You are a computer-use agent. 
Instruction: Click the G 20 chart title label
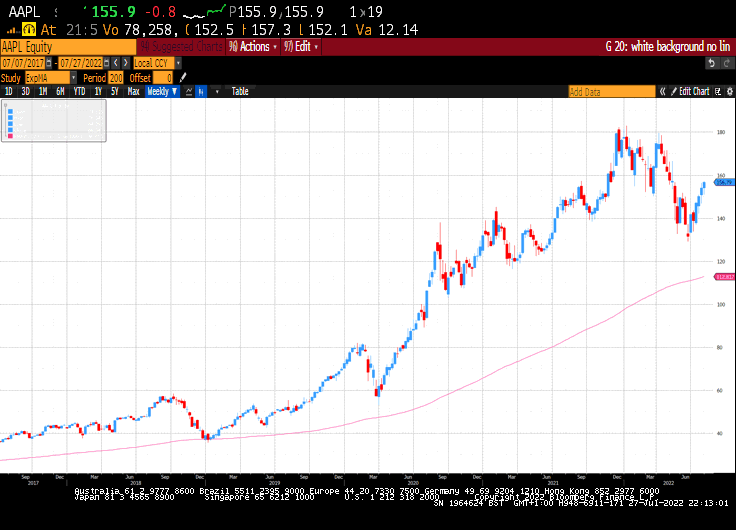coord(667,46)
